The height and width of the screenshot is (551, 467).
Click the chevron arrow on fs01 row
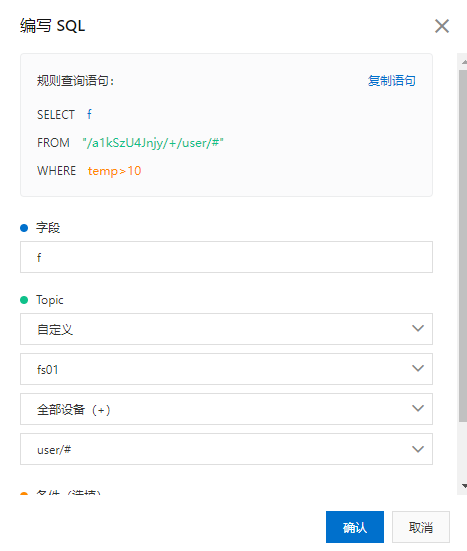[418, 368]
